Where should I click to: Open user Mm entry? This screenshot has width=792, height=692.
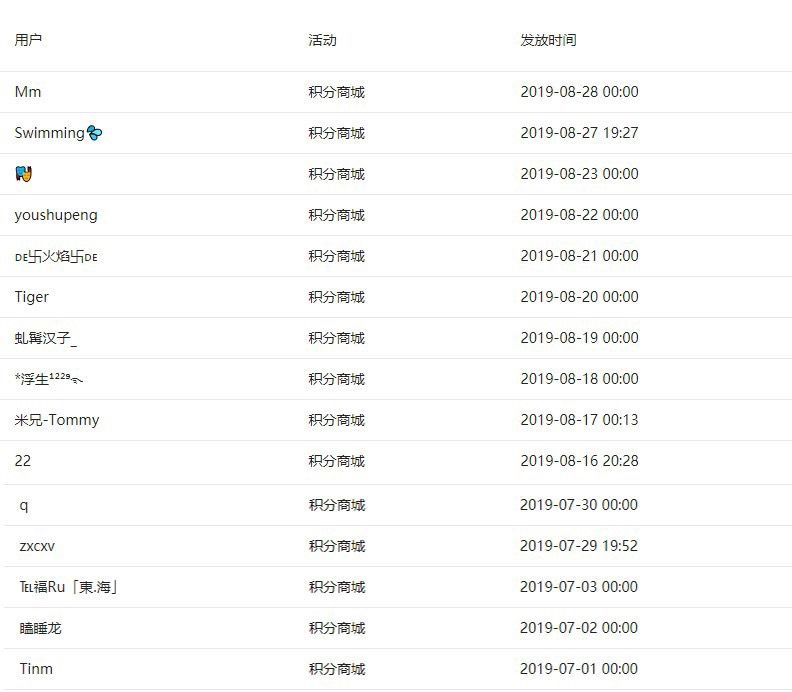click(28, 92)
